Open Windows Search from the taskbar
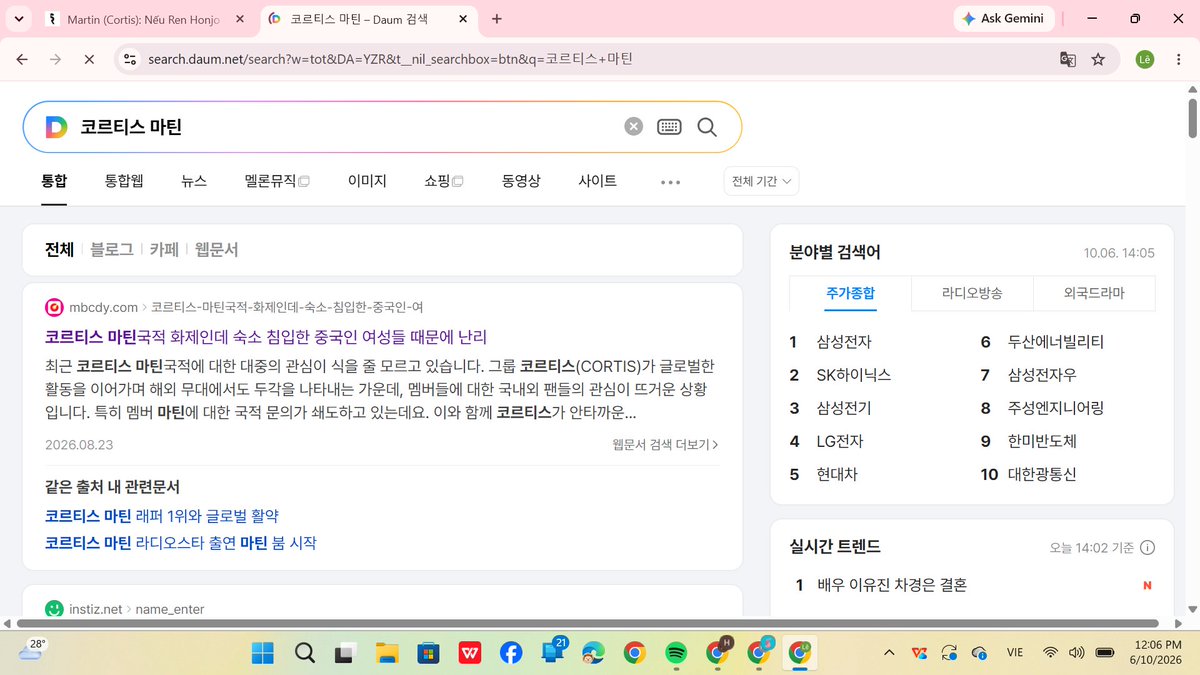 [305, 653]
